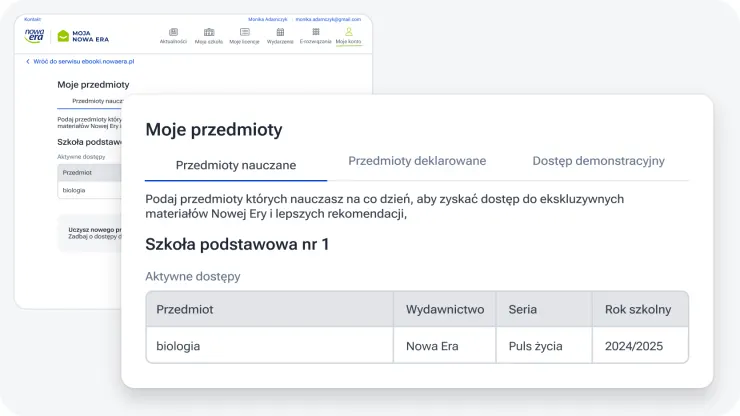This screenshot has height=416, width=740.
Task: Click the Moje konto user icon
Action: (349, 32)
